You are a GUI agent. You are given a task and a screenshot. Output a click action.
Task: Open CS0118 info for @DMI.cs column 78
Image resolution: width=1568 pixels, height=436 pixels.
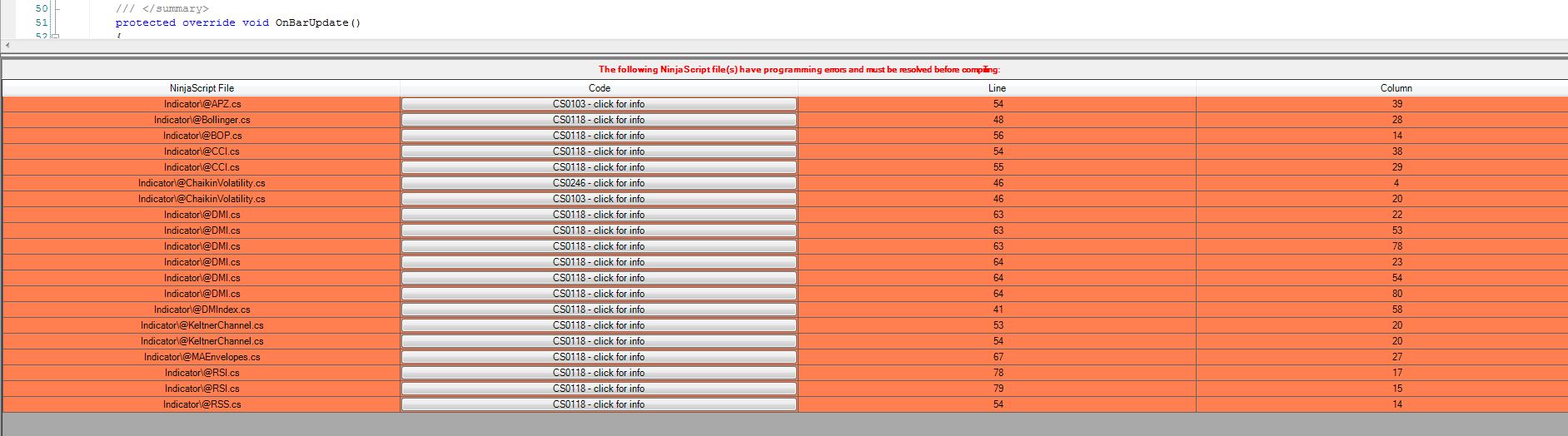click(x=599, y=246)
